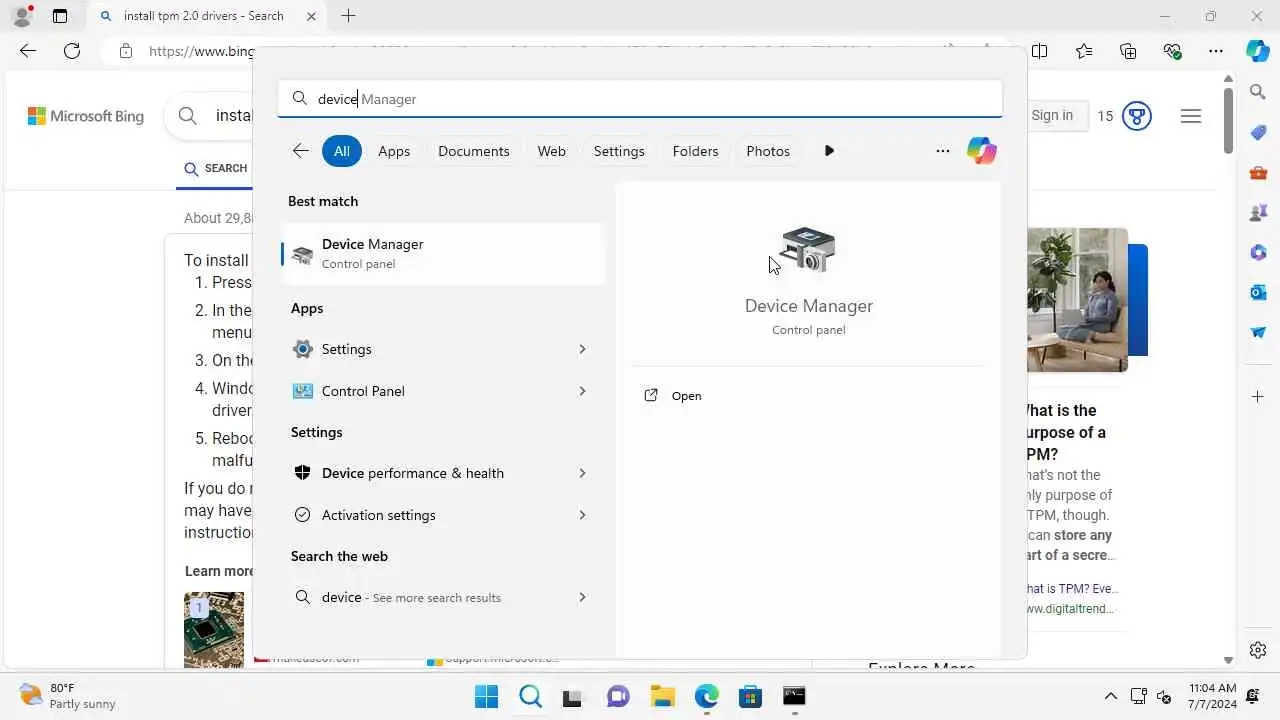Go back in Edge browser

tap(28, 51)
